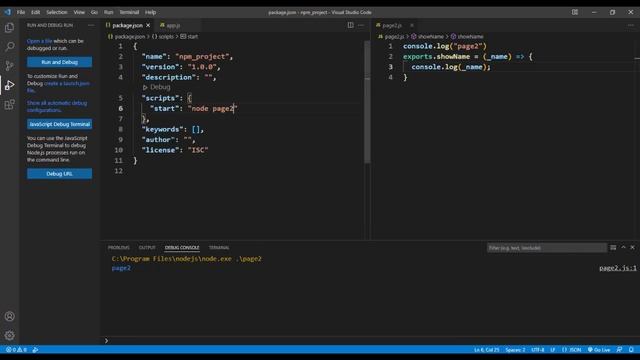Screen dimensions: 640x360
Task: Click the JSON language mode indicator
Action: pyautogui.click(x=571, y=350)
